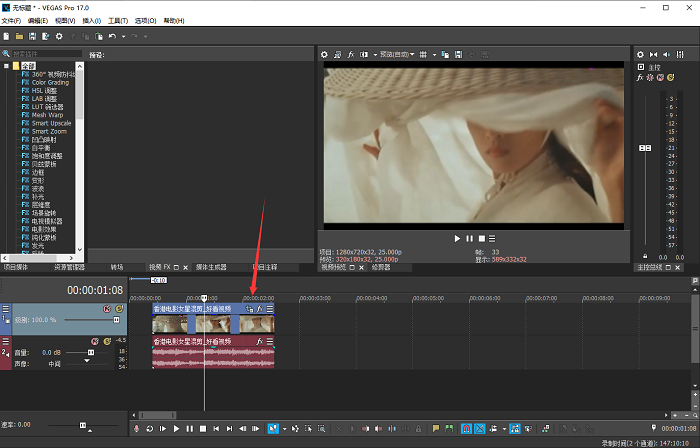This screenshot has width=700, height=448.
Task: Select the Color Grading effect
Action: (50, 83)
